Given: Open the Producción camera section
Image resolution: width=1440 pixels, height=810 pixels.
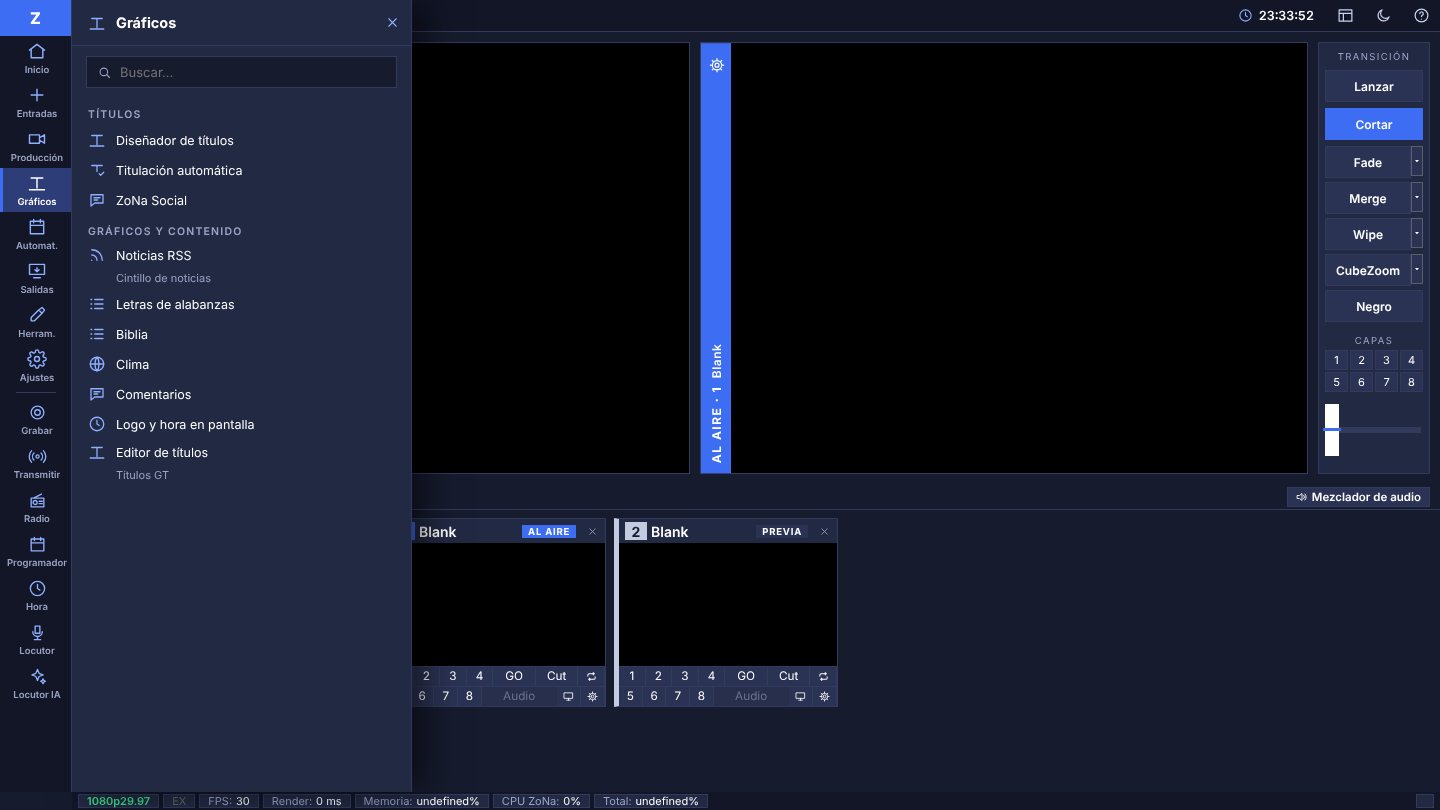Looking at the screenshot, I should (36, 146).
